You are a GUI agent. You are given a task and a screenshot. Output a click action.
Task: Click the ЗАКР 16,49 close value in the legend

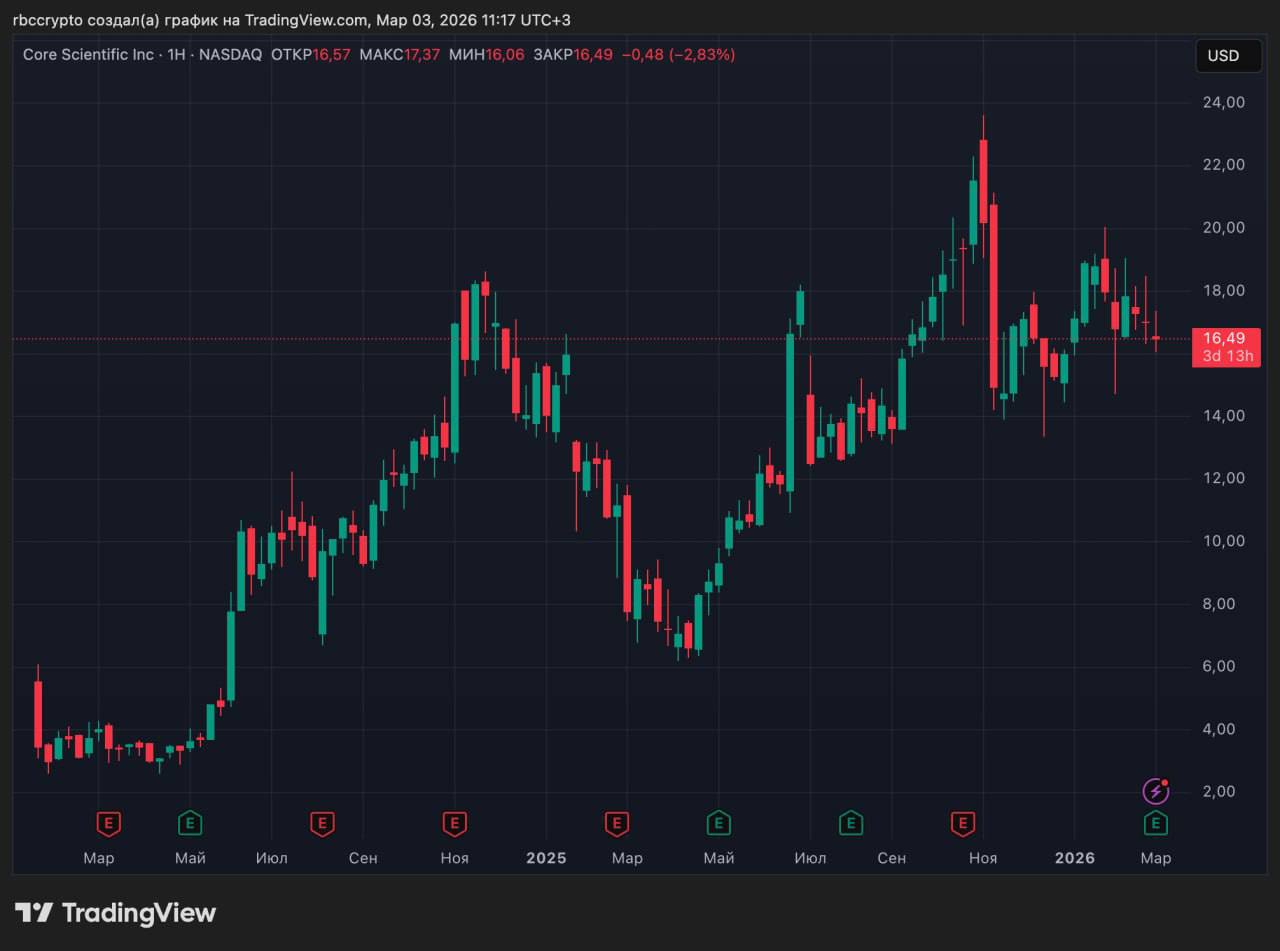[573, 55]
